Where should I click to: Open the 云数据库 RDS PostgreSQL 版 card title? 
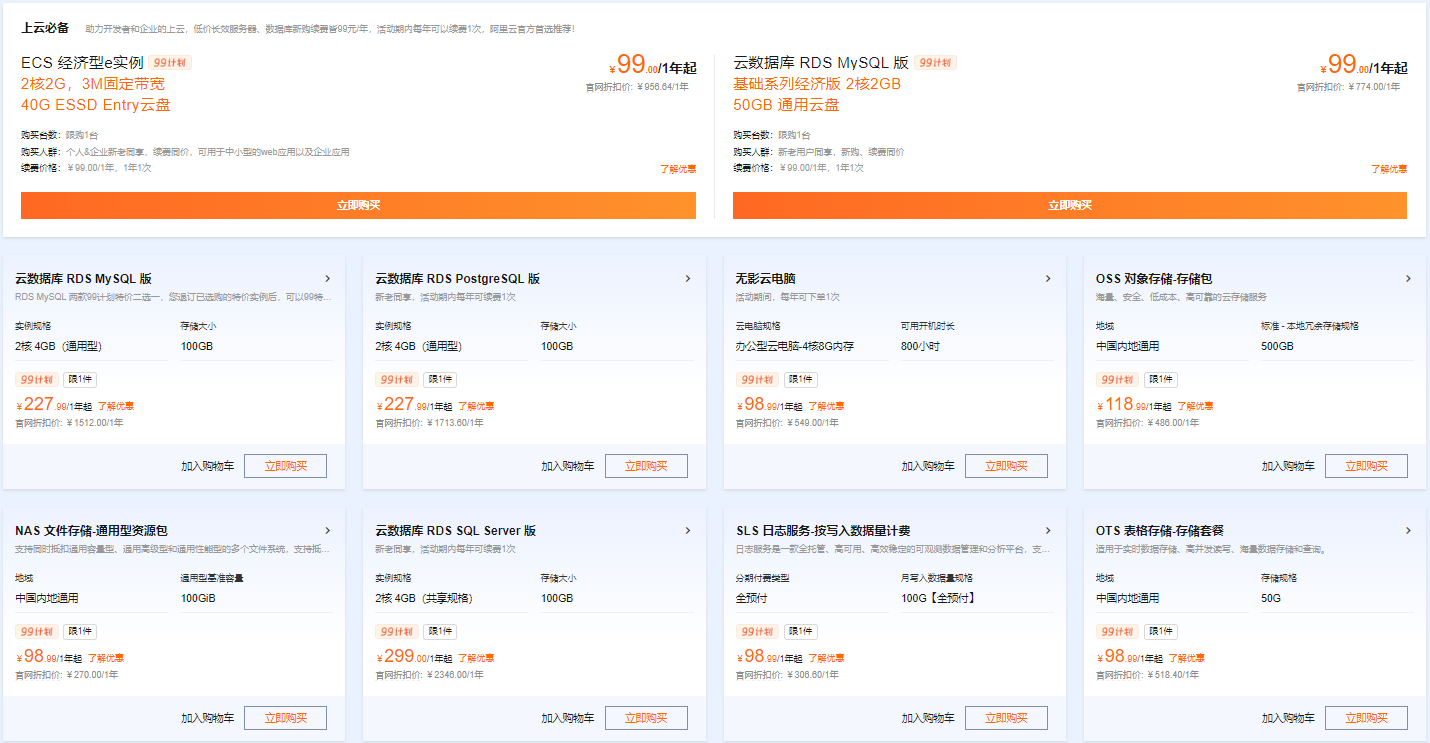458,279
